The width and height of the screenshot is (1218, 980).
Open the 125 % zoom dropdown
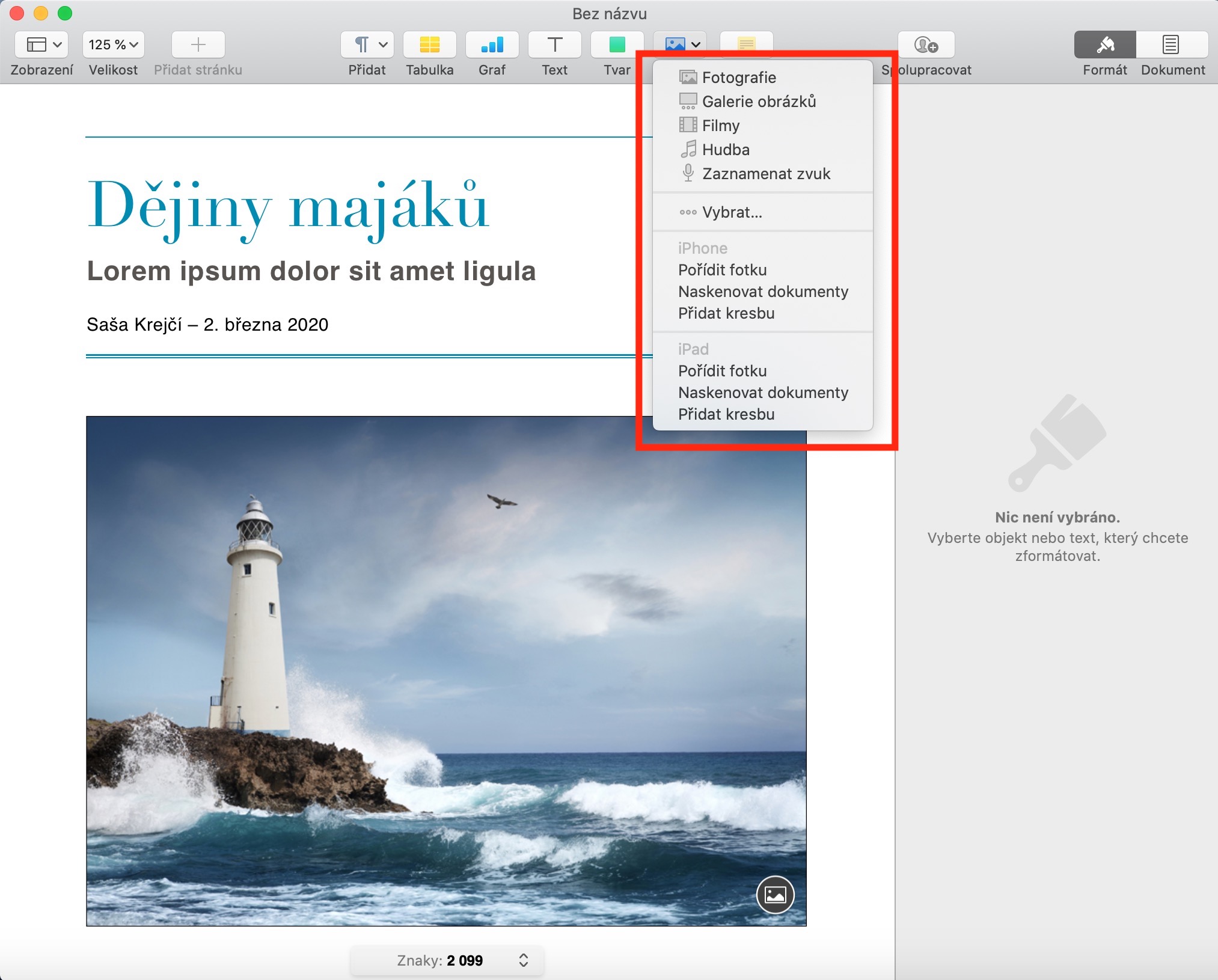click(113, 45)
